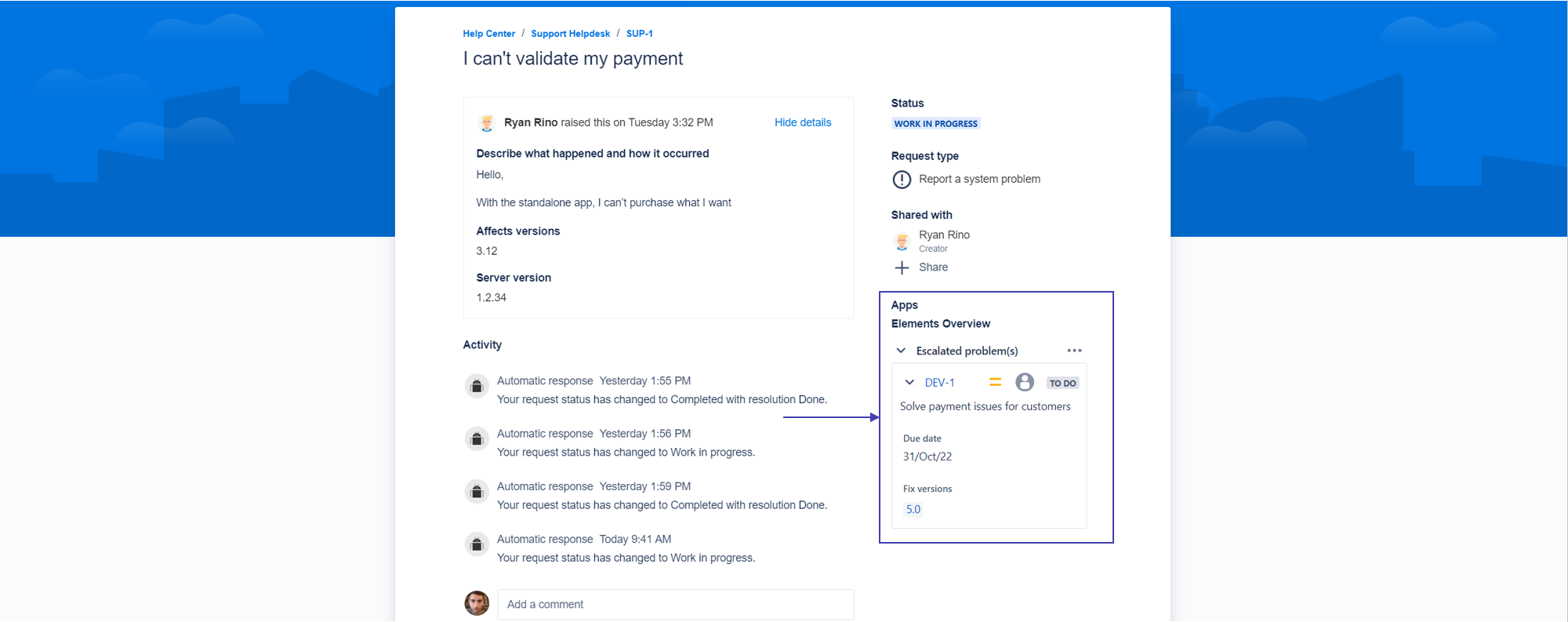
Task: Open Support Helpdesk breadcrumb link
Action: coord(570,34)
